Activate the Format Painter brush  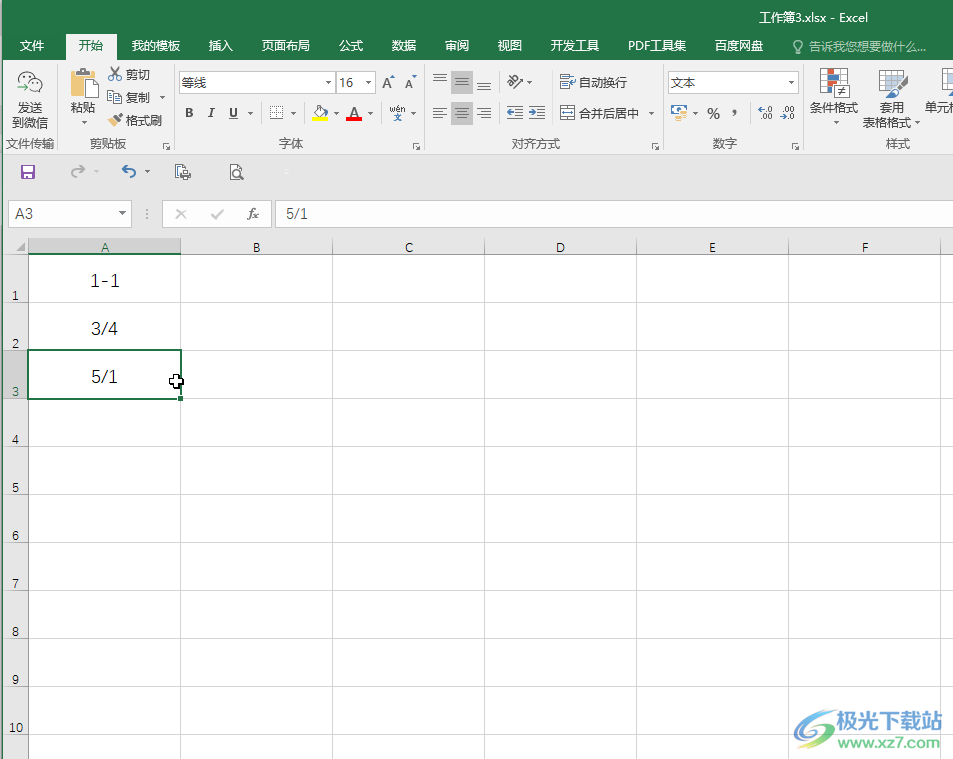pos(115,120)
